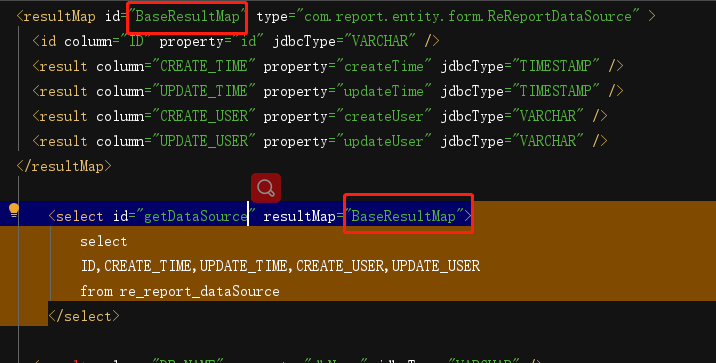Click the CREATE_USER column attribute value
Screen dimensions: 716x363
pos(203,116)
